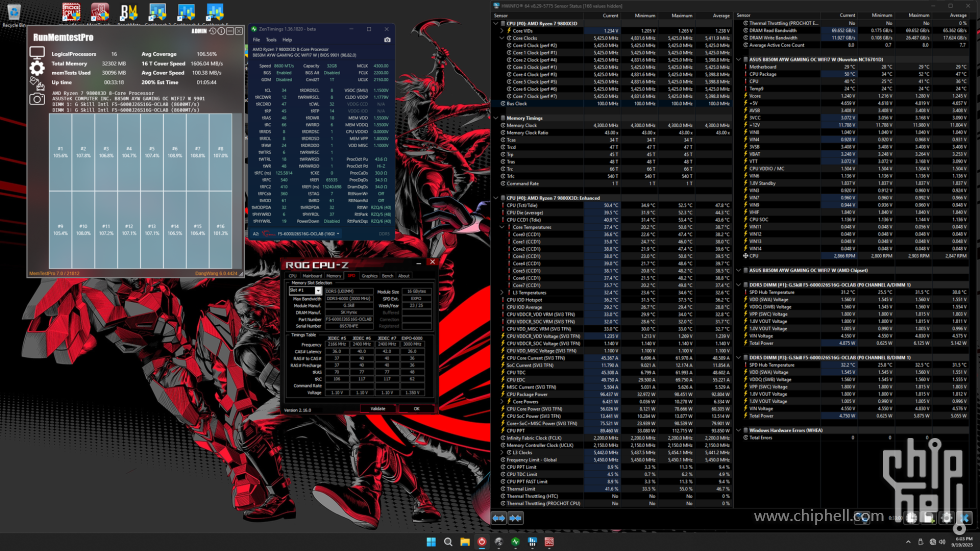Open File Explorer from the taskbar
The height and width of the screenshot is (551, 980).
click(465, 542)
